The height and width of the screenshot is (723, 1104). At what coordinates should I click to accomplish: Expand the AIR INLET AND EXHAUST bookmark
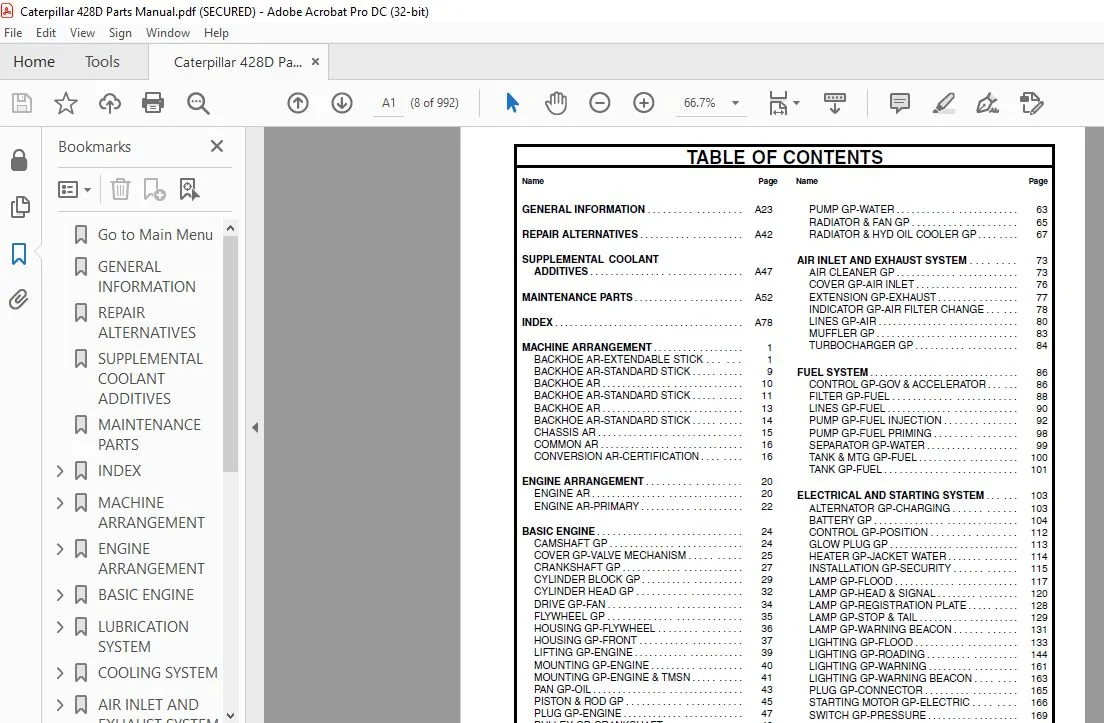point(60,705)
